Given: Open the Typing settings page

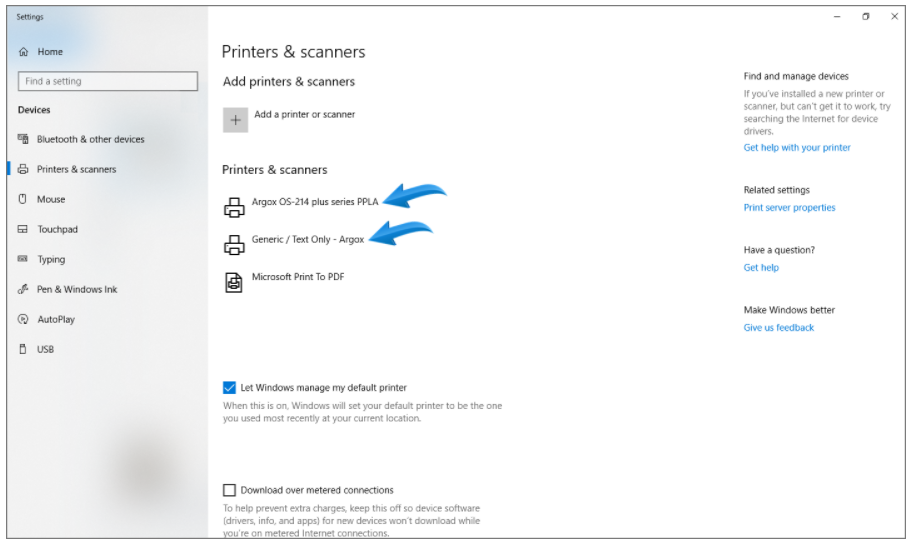Looking at the screenshot, I should 51,259.
